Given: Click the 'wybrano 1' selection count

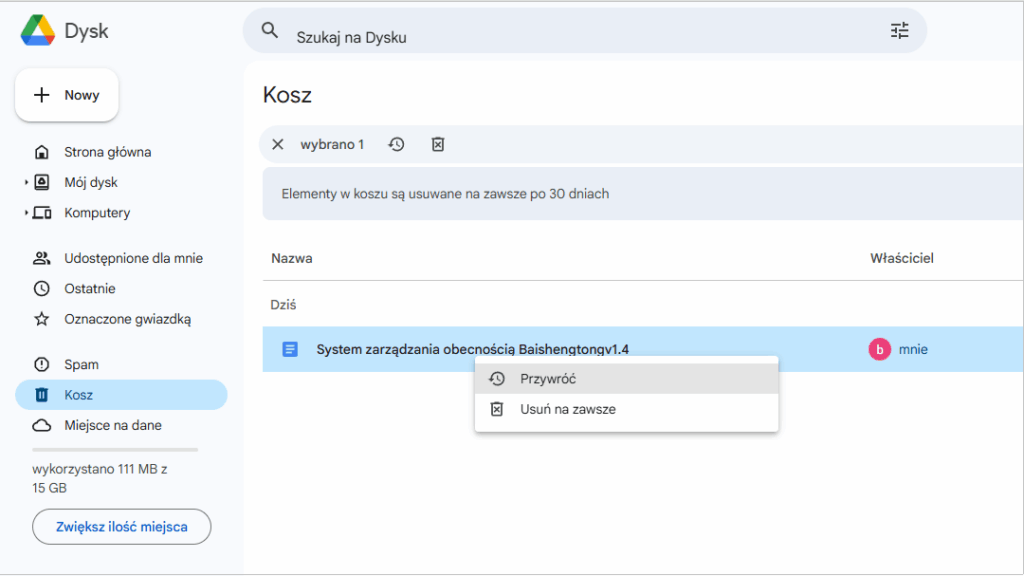Looking at the screenshot, I should point(332,144).
